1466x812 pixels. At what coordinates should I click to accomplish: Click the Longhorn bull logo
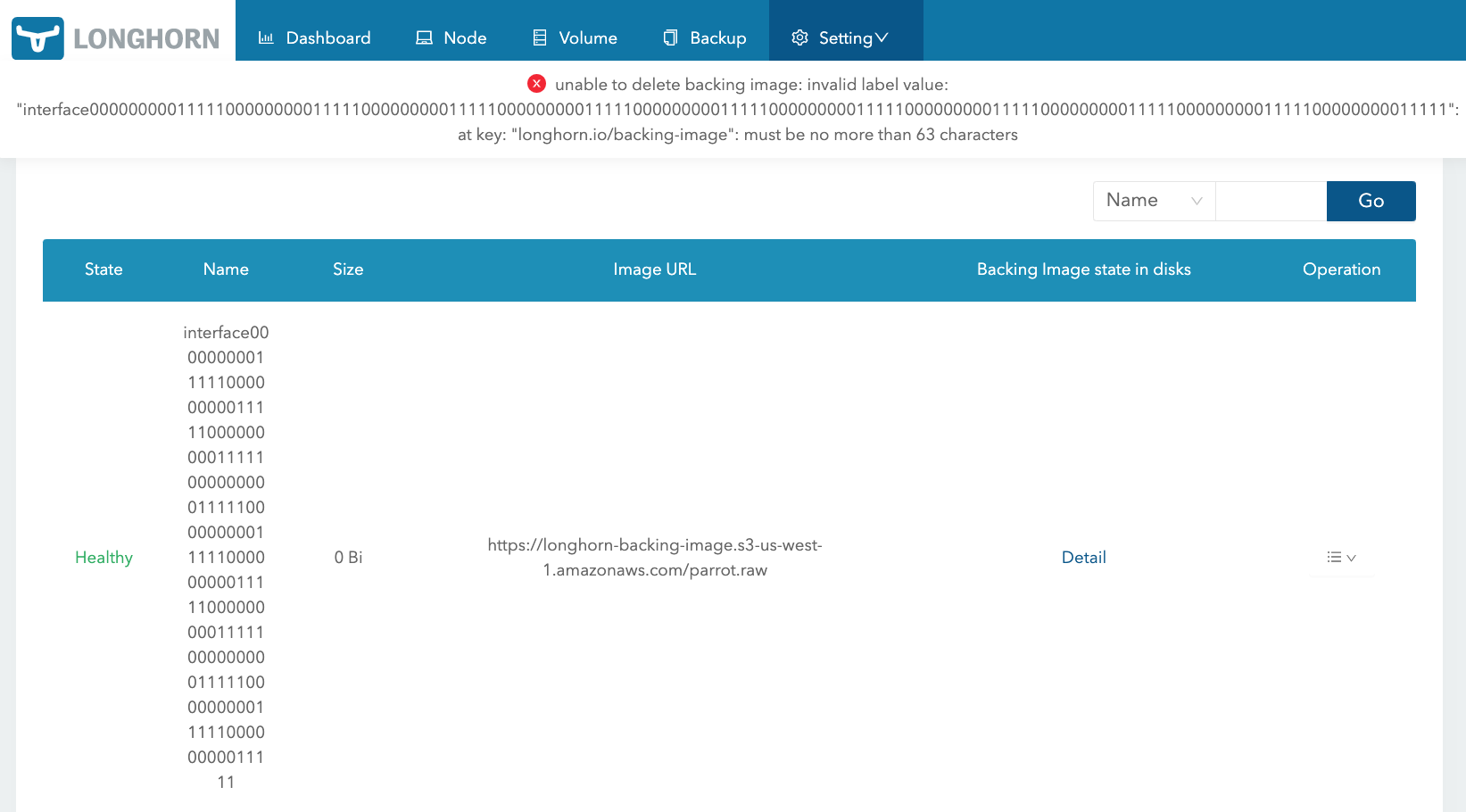(37, 37)
